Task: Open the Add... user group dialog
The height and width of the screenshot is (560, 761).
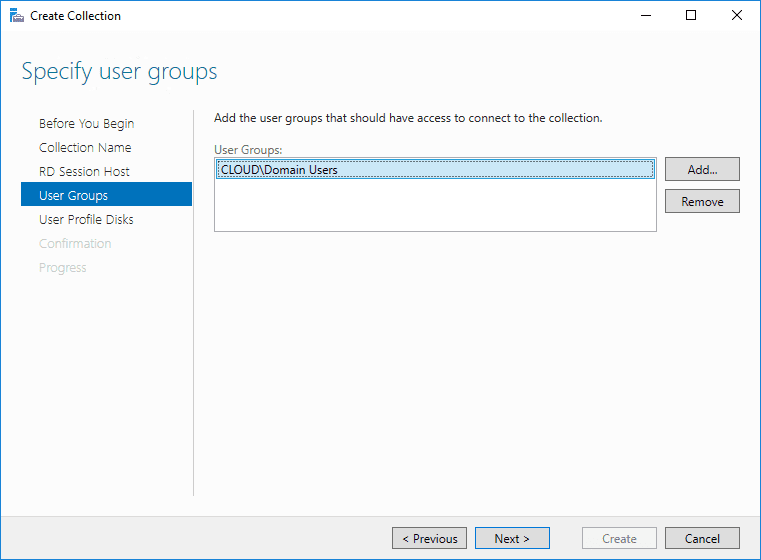Action: coord(702,169)
